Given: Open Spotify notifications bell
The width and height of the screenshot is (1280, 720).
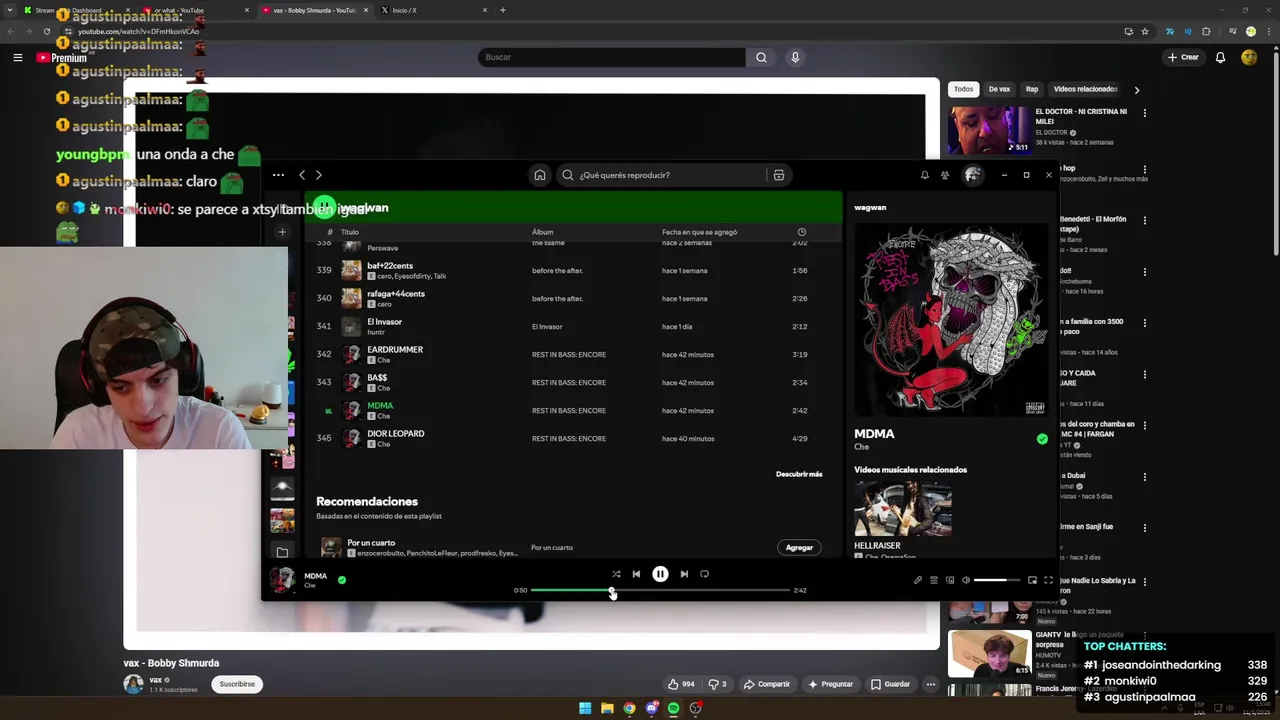Looking at the screenshot, I should click(925, 175).
